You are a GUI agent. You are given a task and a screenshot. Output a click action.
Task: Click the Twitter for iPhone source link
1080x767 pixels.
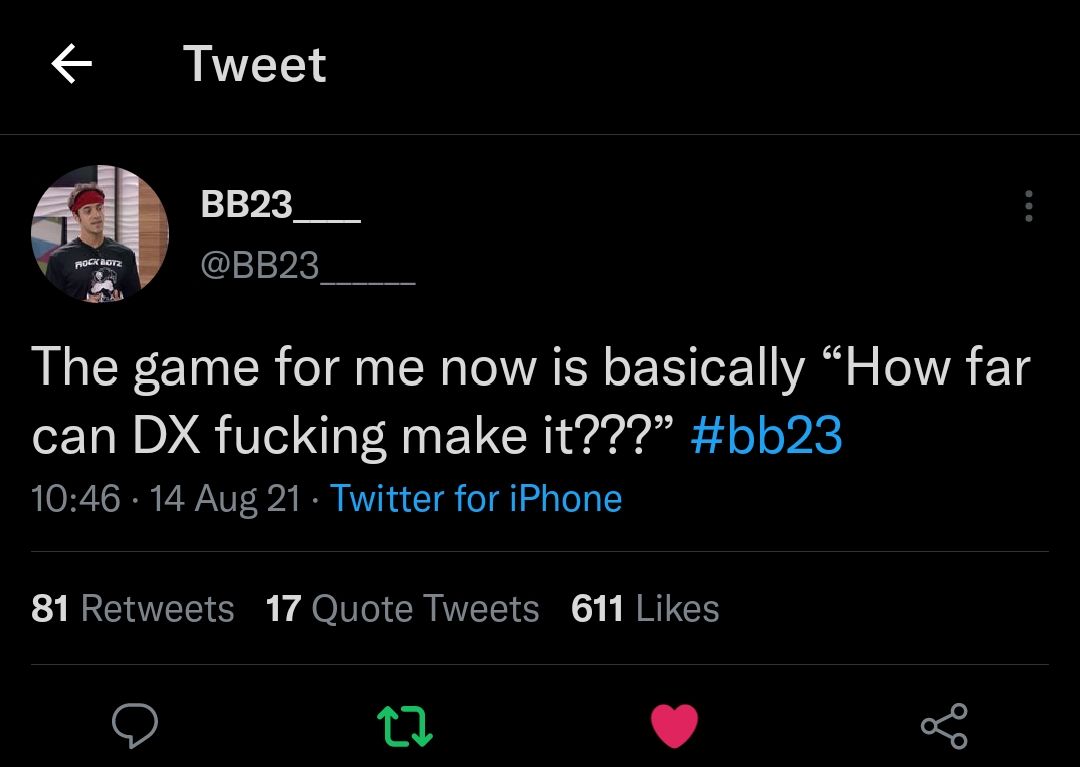click(x=476, y=498)
